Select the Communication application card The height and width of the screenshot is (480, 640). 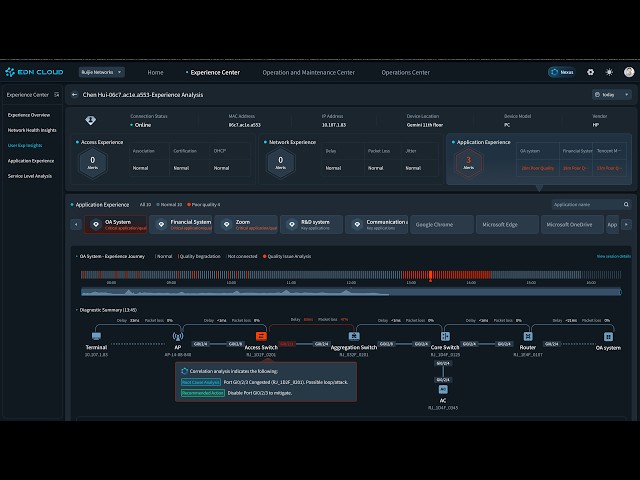point(376,224)
